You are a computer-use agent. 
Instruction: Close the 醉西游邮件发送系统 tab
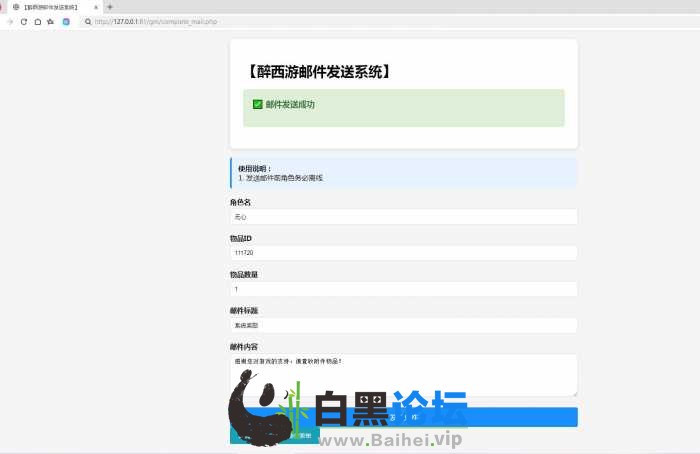click(x=96, y=6)
